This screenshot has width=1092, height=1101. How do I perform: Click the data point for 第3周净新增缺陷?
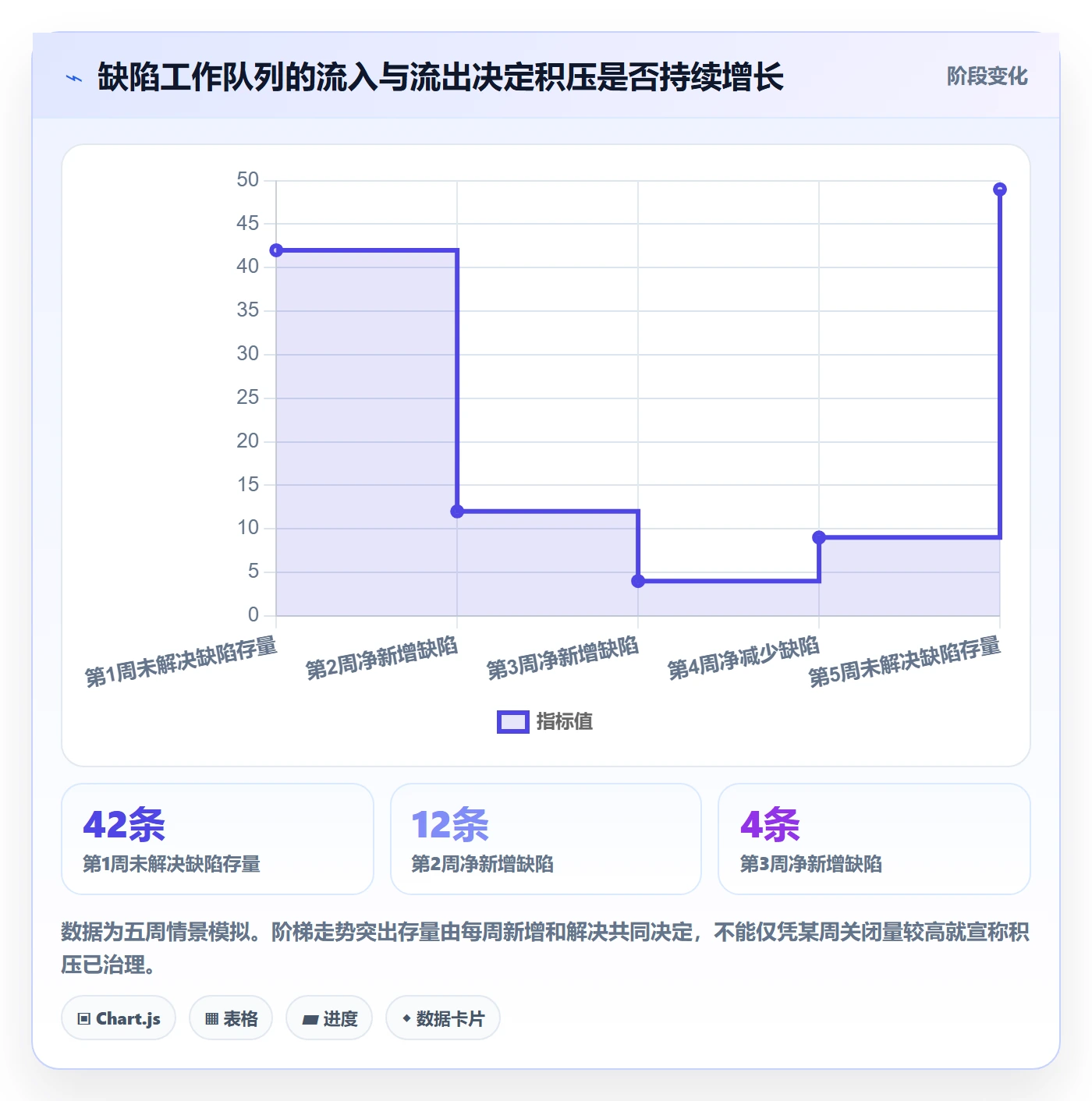638,581
